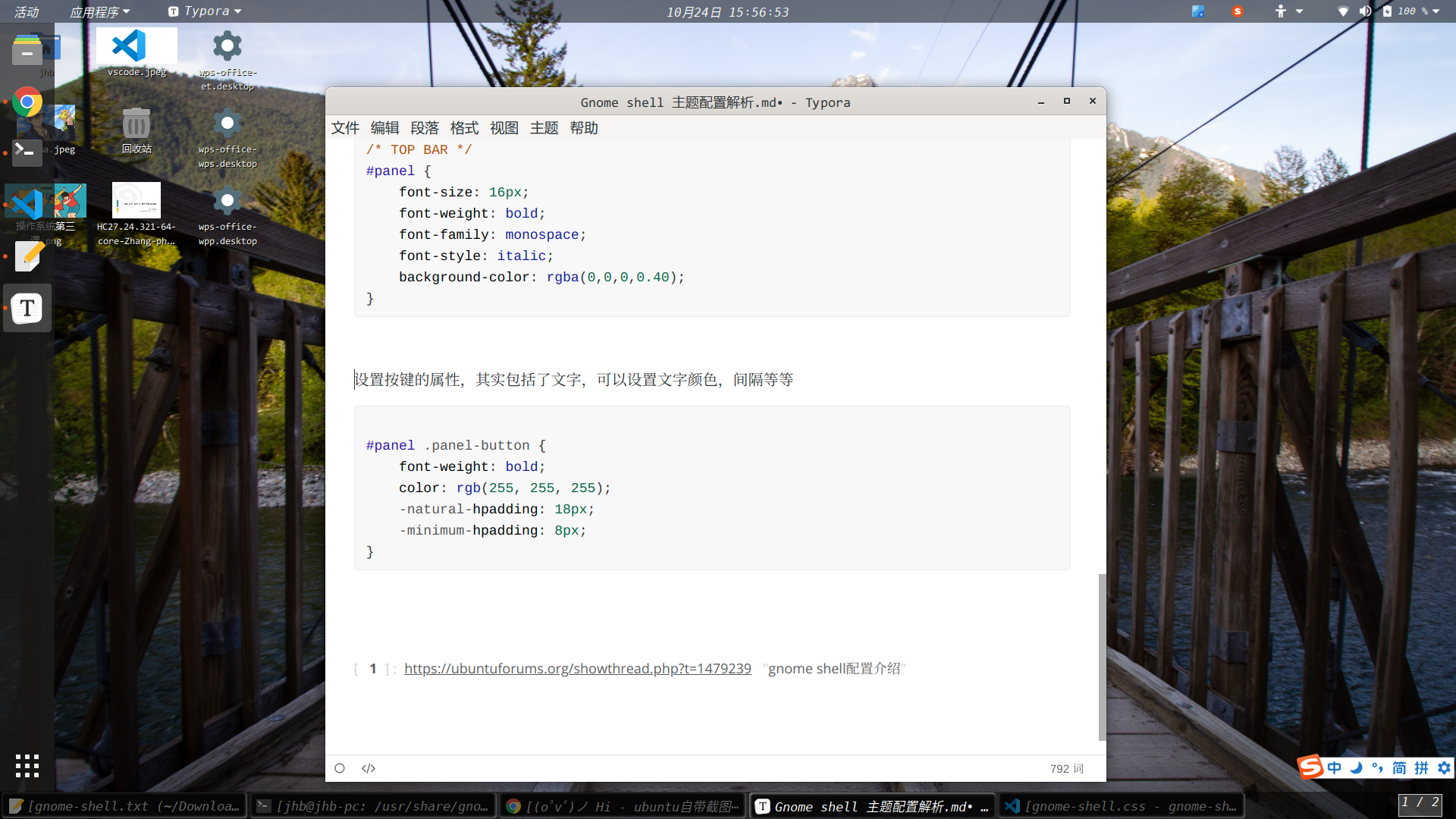The height and width of the screenshot is (819, 1456).
Task: Click the document vertical scrollbar
Action: (x=1102, y=657)
